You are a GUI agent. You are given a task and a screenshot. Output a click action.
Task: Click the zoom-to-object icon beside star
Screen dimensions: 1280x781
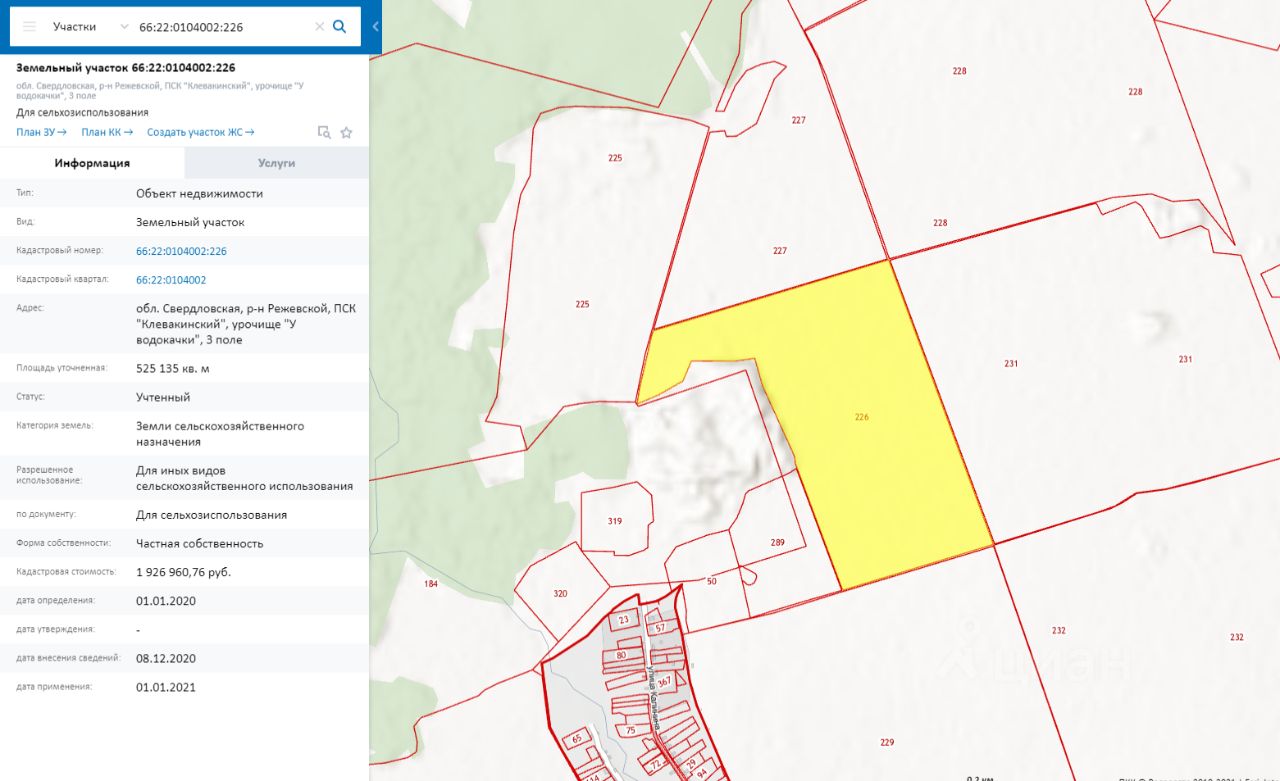323,132
